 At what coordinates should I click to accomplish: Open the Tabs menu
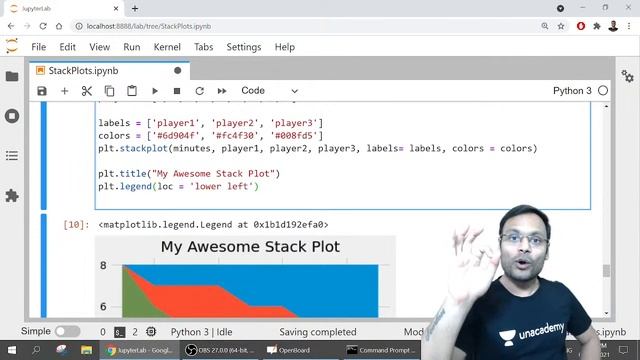(x=203, y=47)
